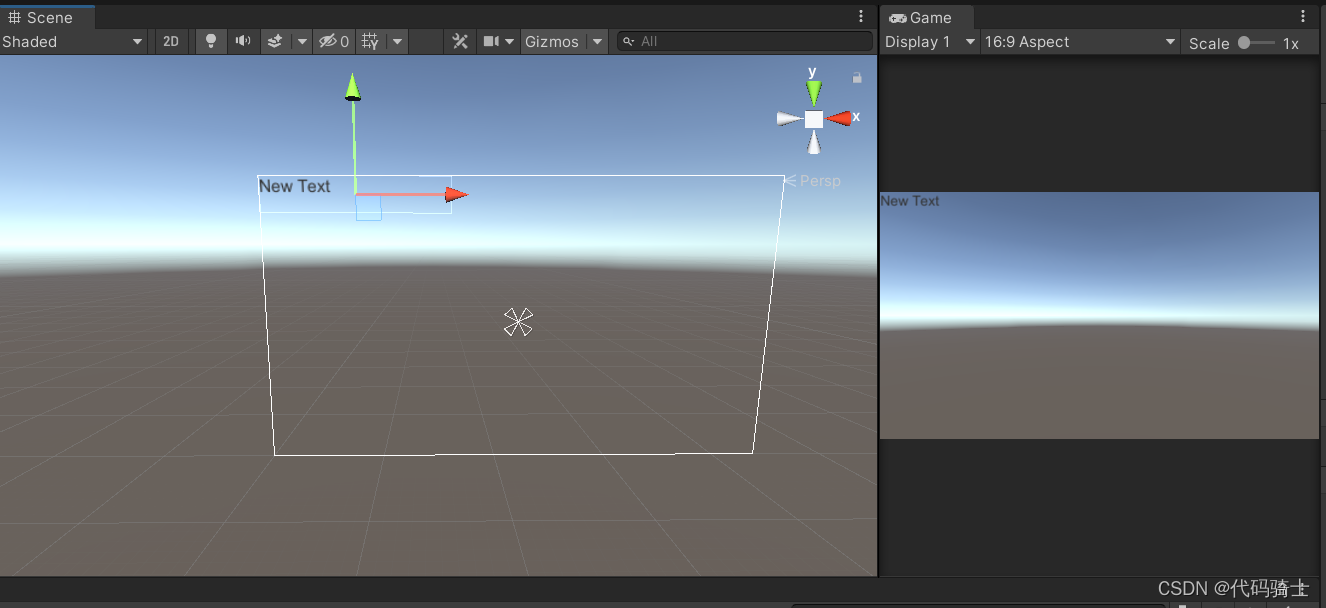Image resolution: width=1326 pixels, height=608 pixels.
Task: Switch to the Game tab
Action: pyautogui.click(x=927, y=17)
